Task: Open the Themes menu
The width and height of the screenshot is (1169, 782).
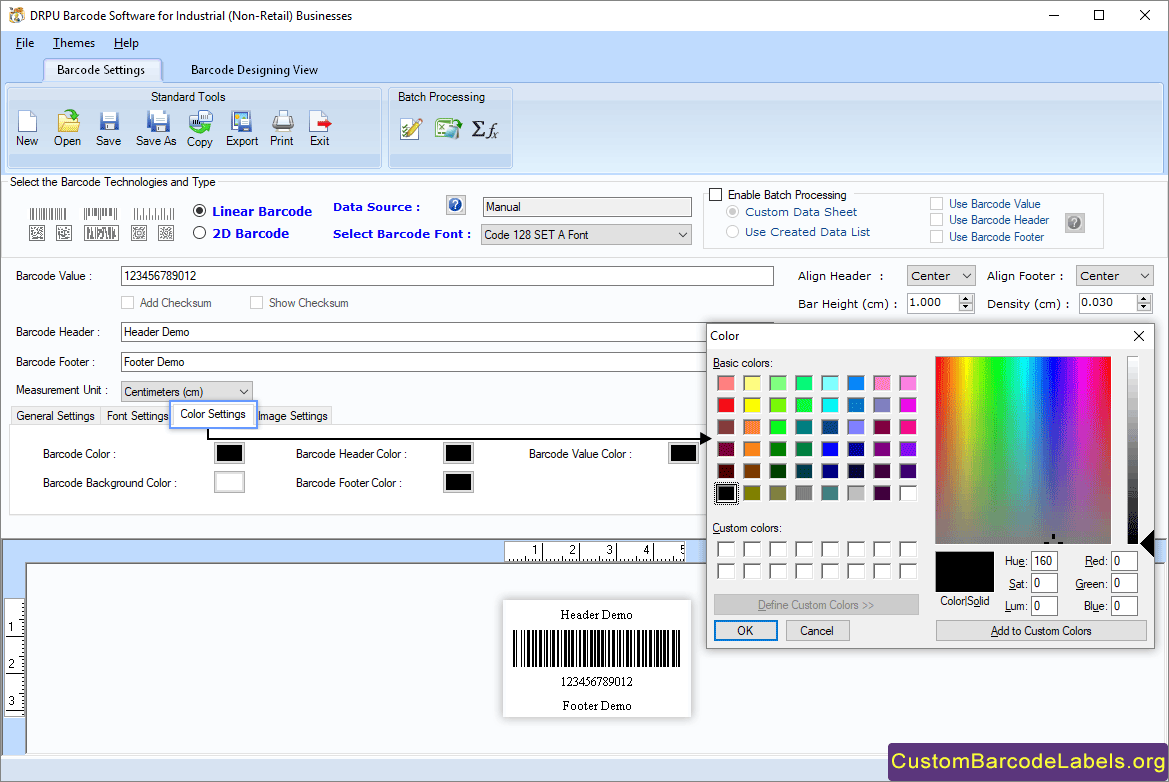Action: pyautogui.click(x=74, y=43)
